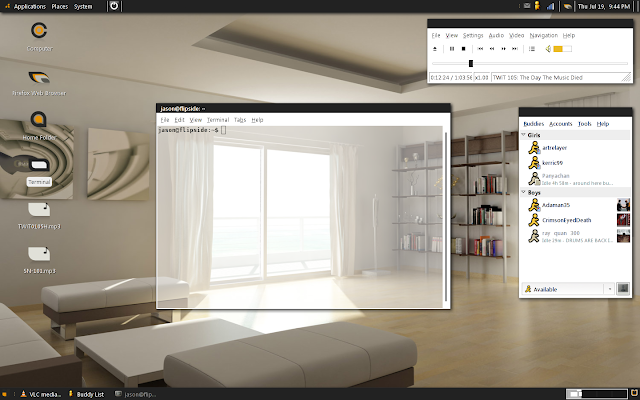Switch to VLC media taskbar button
Image resolution: width=640 pixels, height=400 pixels.
pos(41,394)
